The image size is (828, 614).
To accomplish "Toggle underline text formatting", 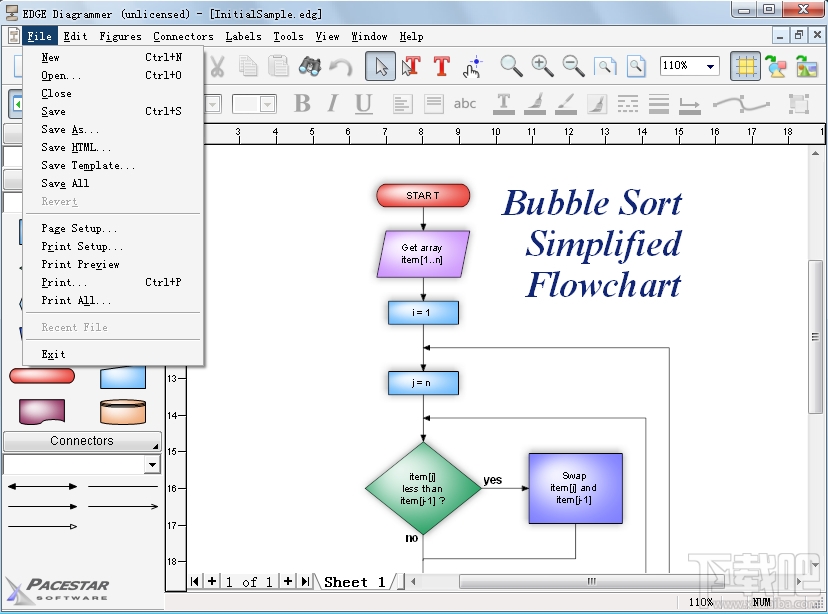I will 361,103.
